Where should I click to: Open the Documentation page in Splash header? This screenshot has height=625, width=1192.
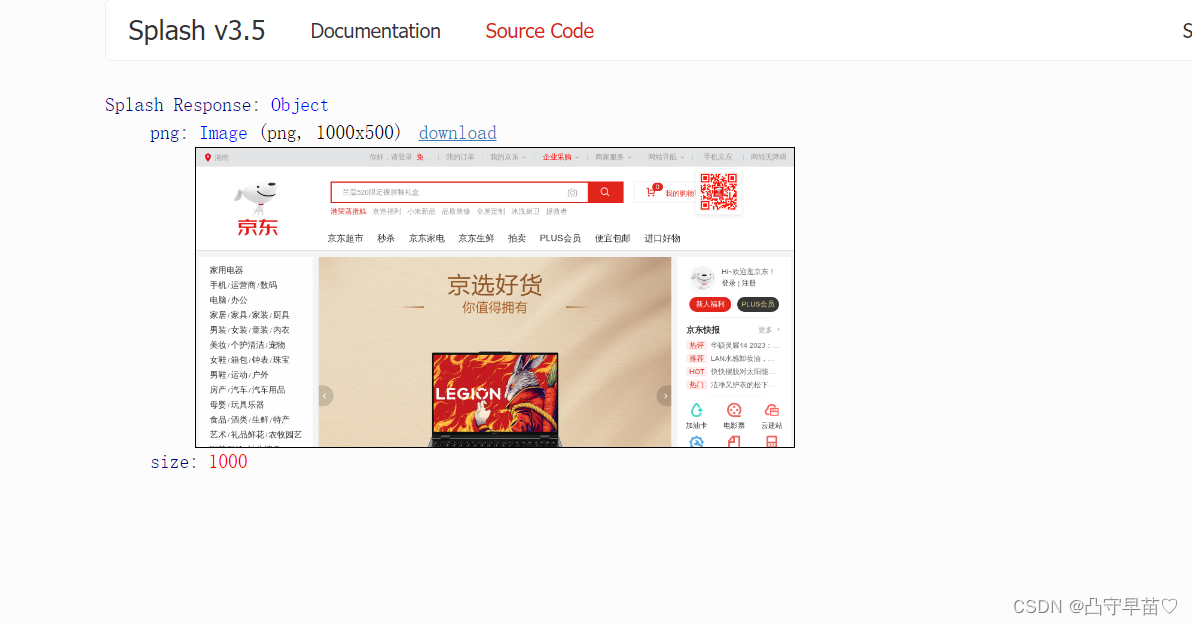[x=376, y=31]
